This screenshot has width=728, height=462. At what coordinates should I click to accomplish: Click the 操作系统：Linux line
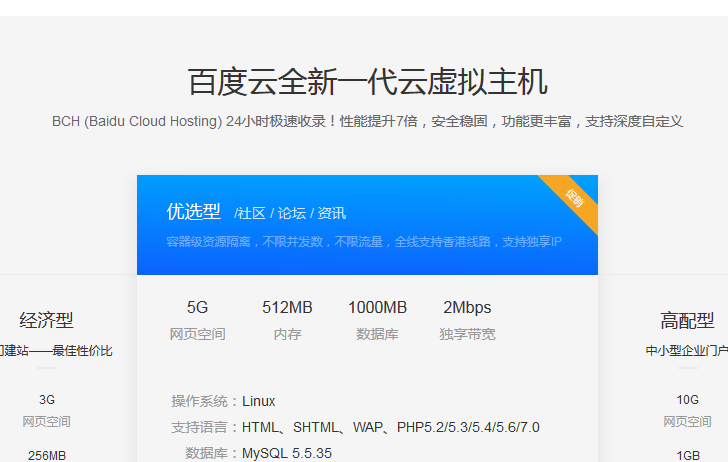pyautogui.click(x=223, y=401)
